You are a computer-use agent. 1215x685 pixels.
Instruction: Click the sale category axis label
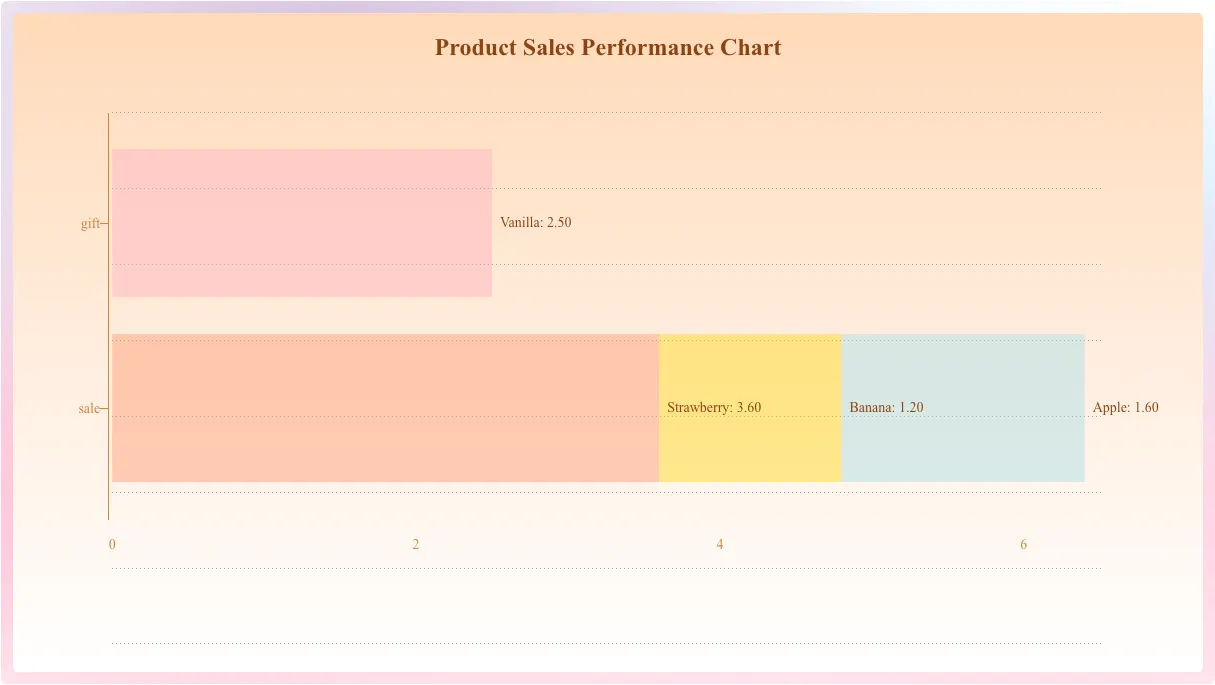click(x=88, y=408)
